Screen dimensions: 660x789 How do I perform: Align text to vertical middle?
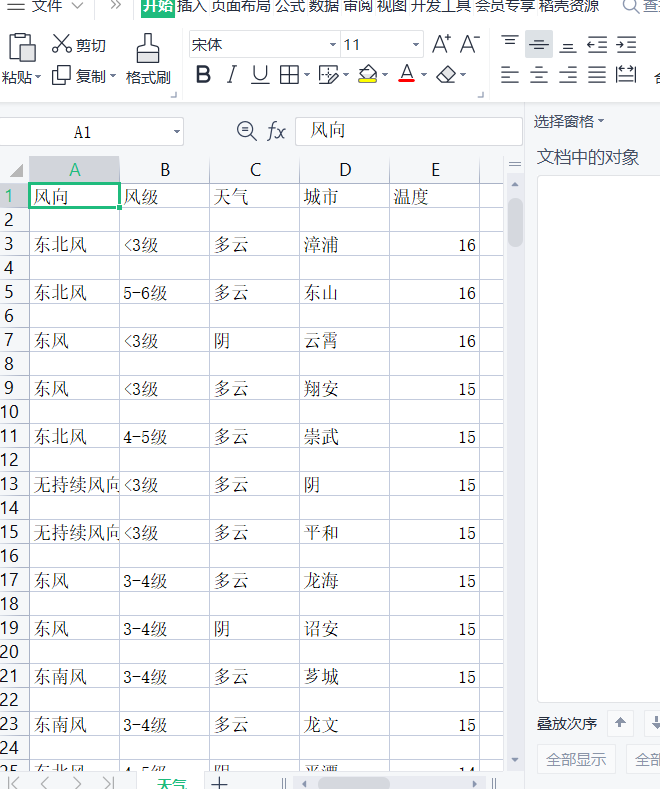539,44
